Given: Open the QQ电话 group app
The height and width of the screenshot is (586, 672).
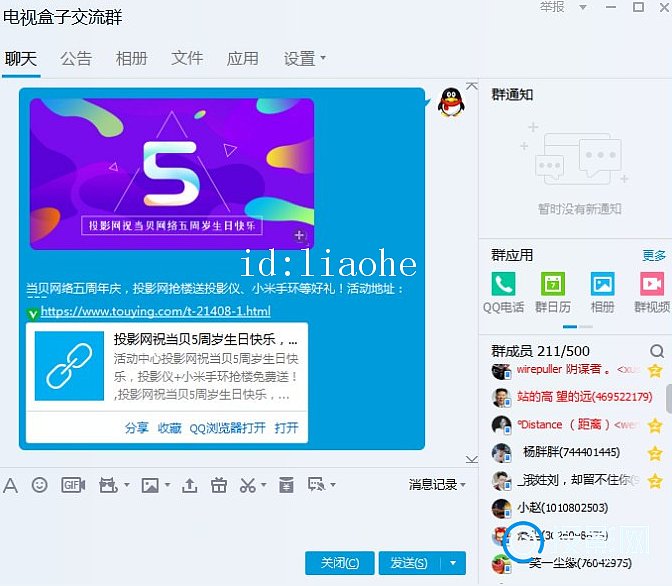Looking at the screenshot, I should tap(504, 292).
